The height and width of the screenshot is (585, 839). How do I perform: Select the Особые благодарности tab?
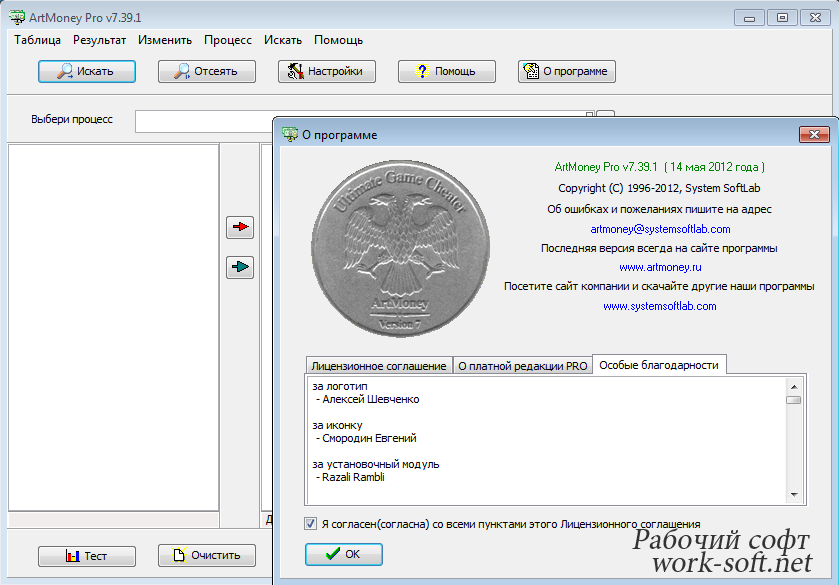coord(659,364)
